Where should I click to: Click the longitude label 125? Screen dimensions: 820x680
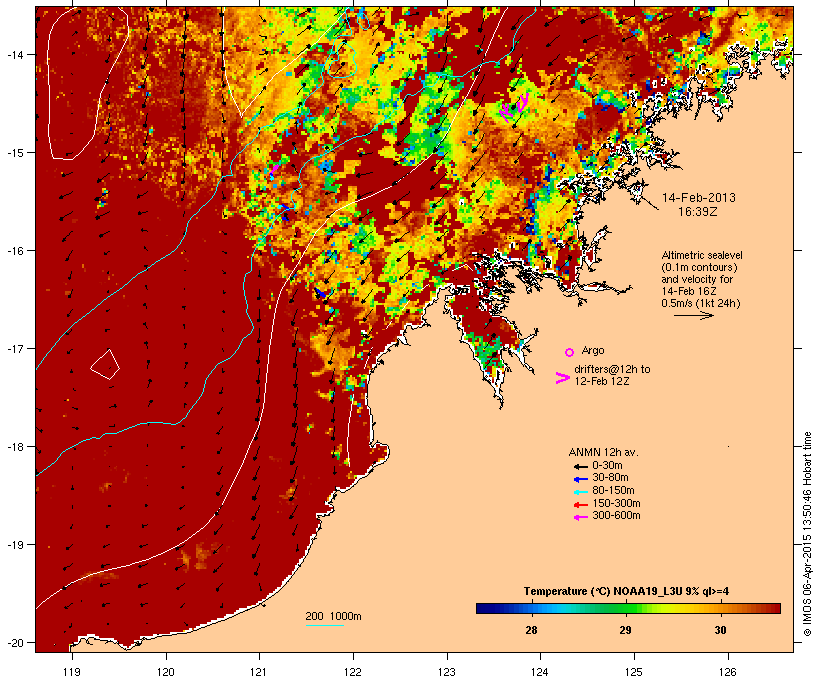point(634,672)
